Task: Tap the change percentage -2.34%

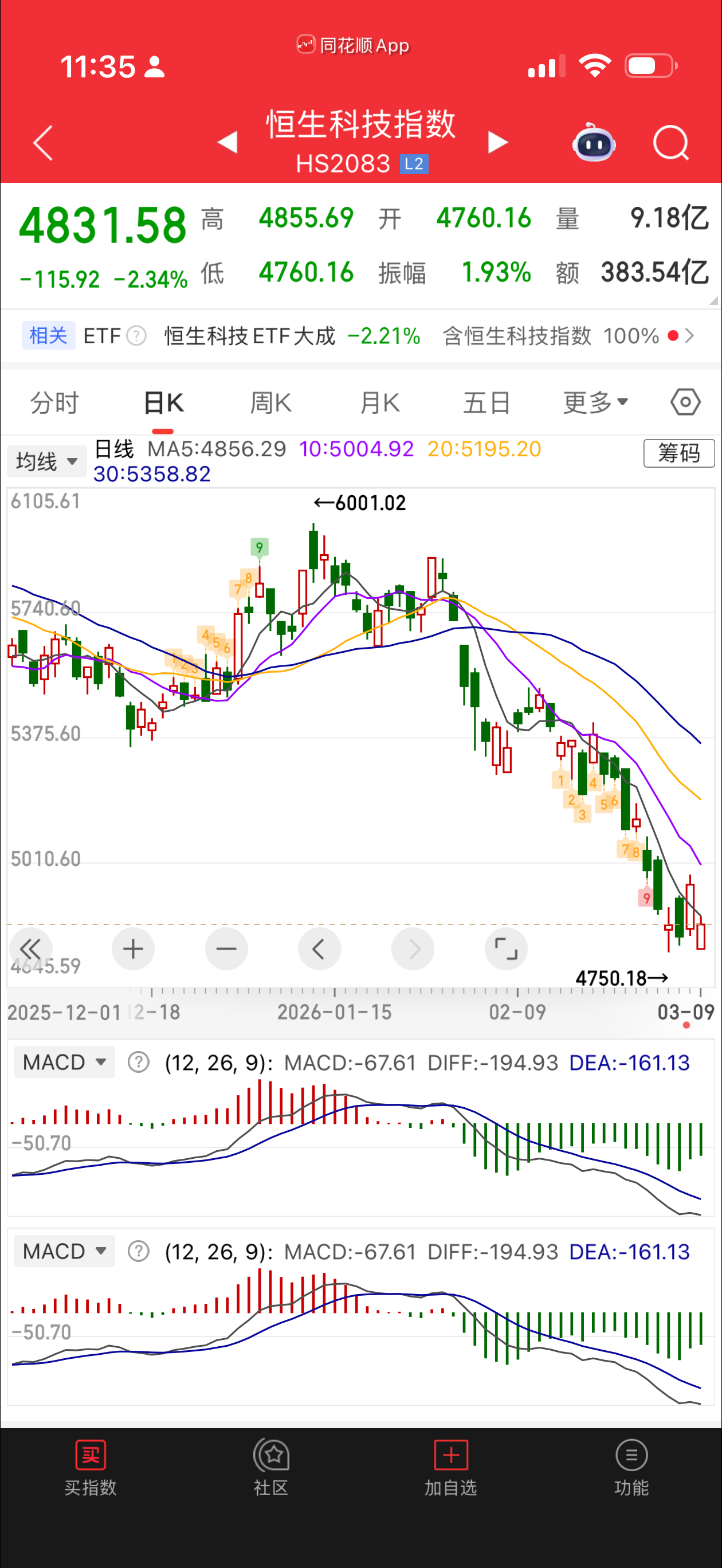Action: [150, 280]
